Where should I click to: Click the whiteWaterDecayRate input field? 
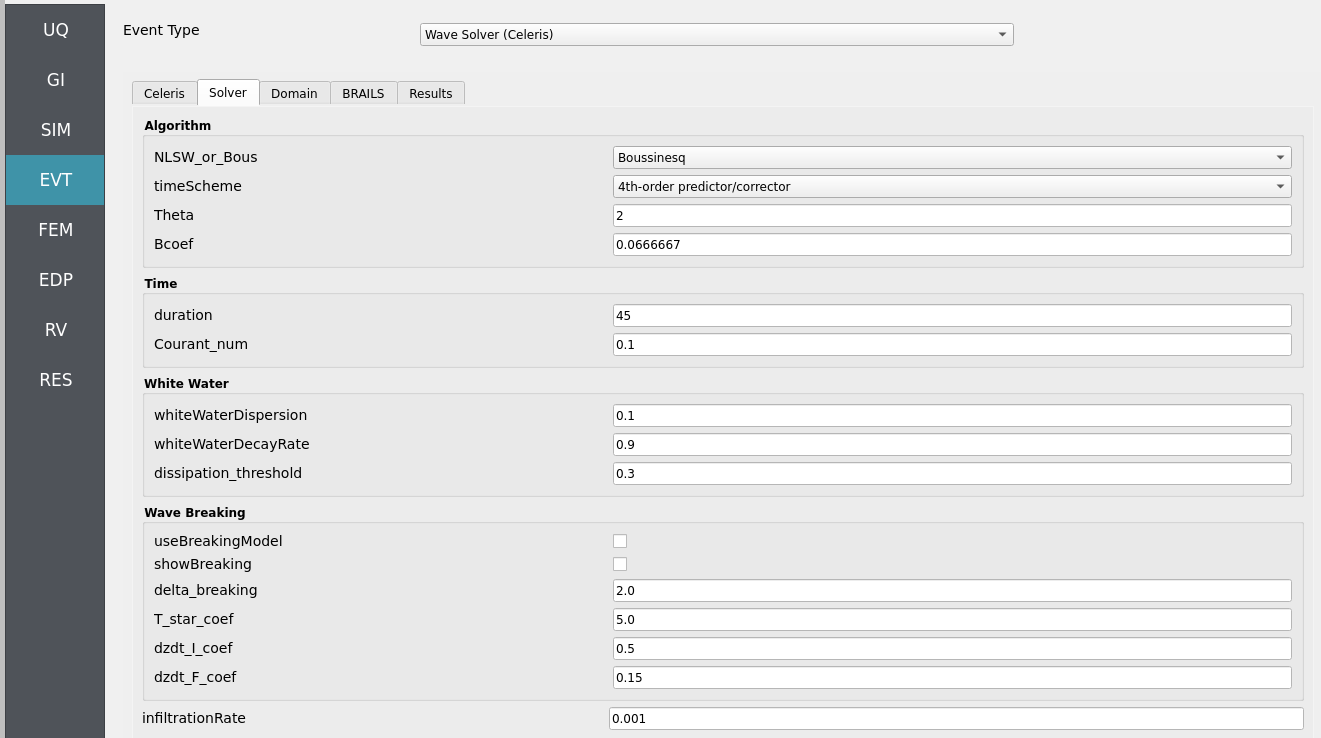coord(952,444)
